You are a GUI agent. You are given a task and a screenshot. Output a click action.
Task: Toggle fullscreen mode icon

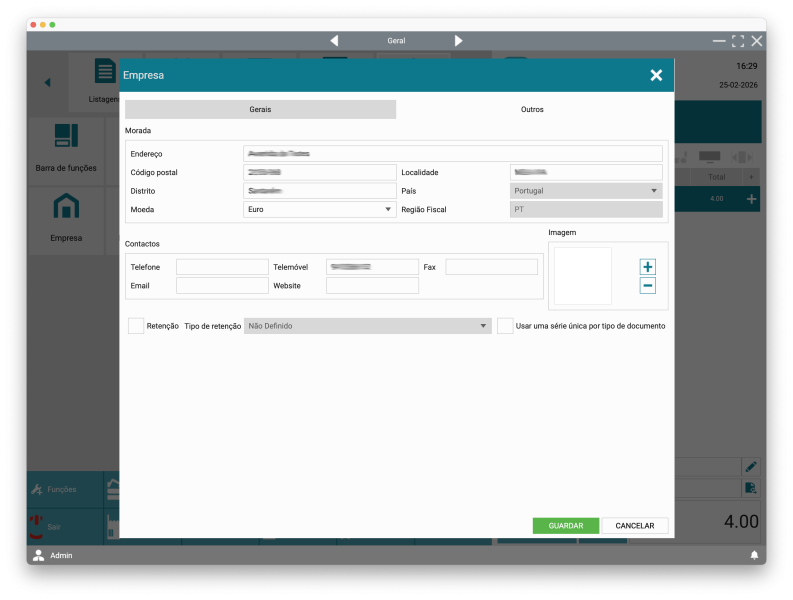[x=738, y=41]
